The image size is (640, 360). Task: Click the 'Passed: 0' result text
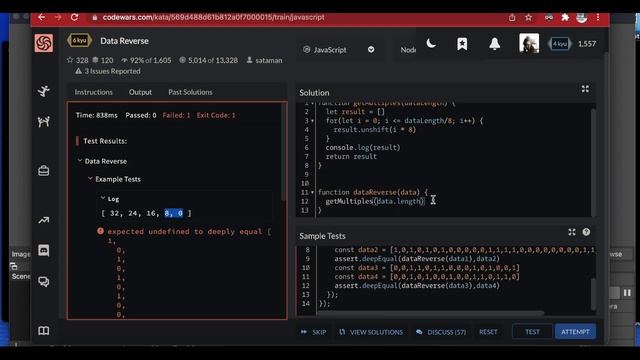tap(141, 116)
